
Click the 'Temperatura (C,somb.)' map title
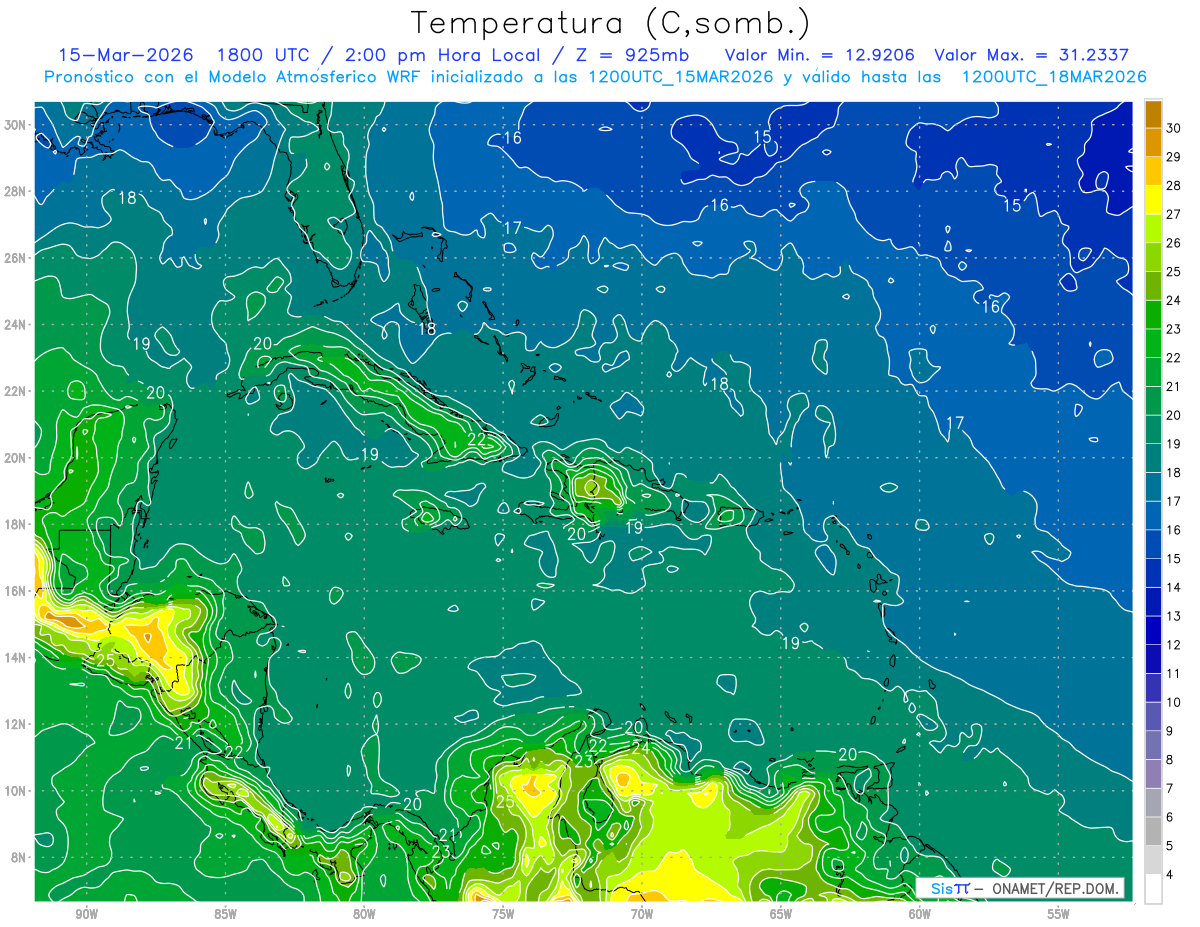pos(611,23)
